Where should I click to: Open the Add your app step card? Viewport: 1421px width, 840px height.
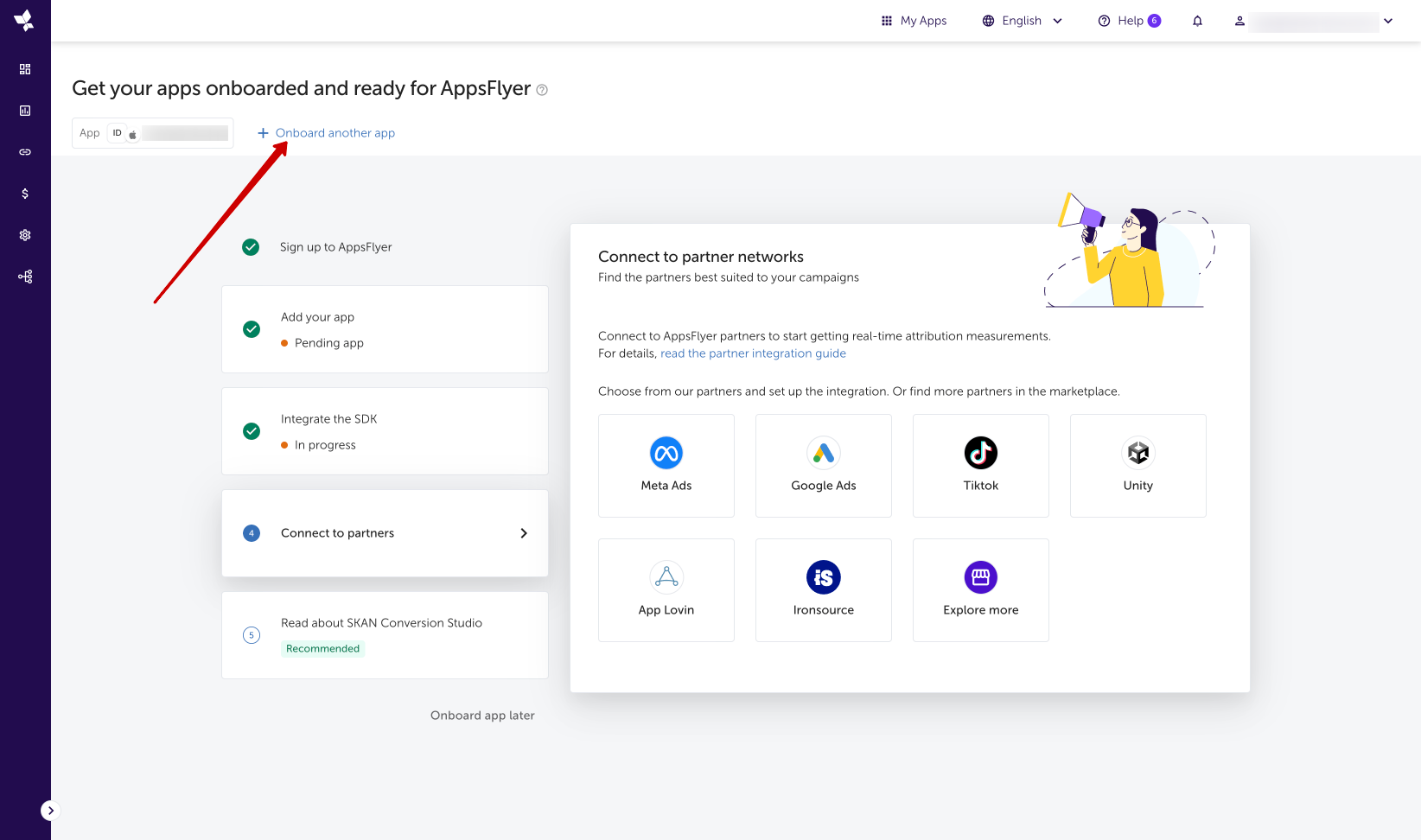point(385,329)
